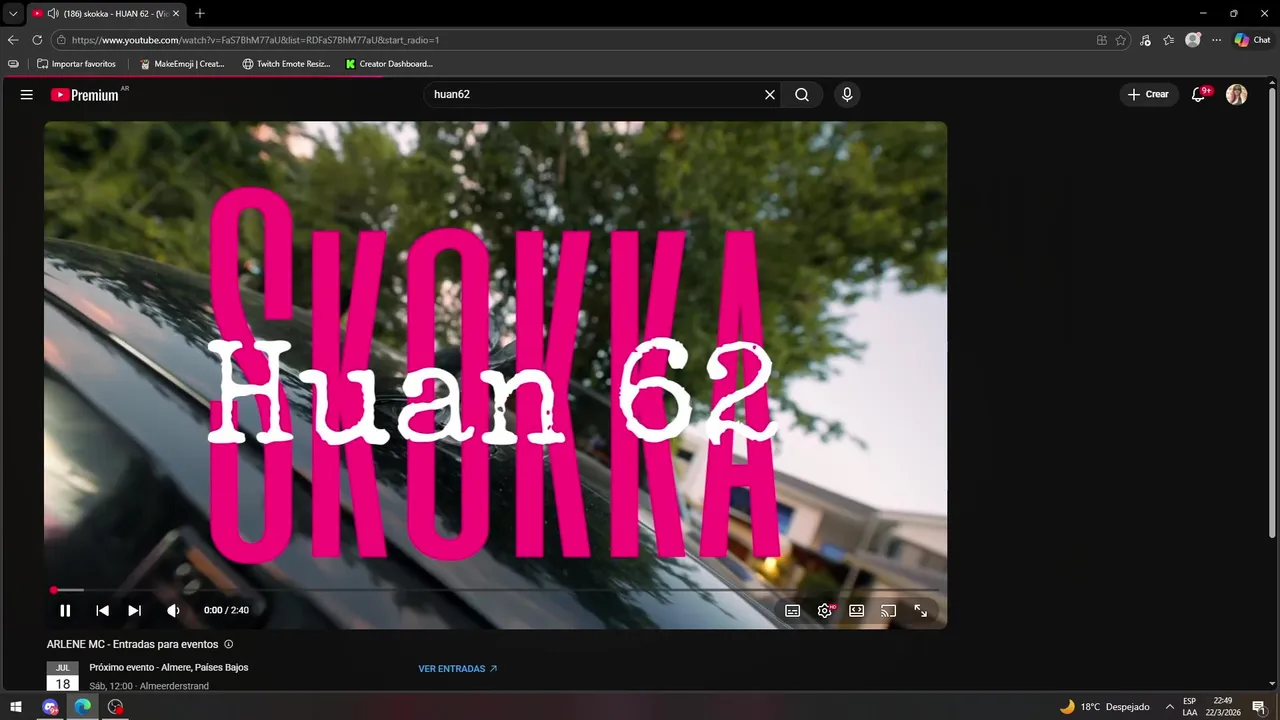This screenshot has height=720, width=1280.
Task: Select the Próximo evento - Almere, Países Bajos text
Action: click(x=169, y=667)
